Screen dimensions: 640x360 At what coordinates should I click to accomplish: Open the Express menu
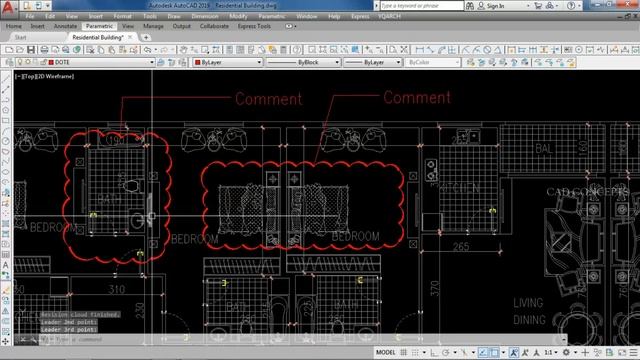click(360, 16)
